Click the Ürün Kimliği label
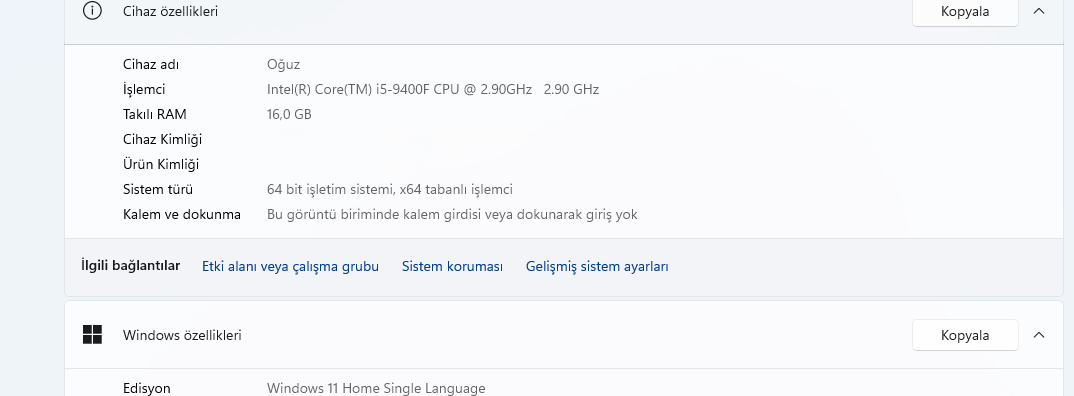Viewport: 1074px width, 396px height. click(x=161, y=164)
